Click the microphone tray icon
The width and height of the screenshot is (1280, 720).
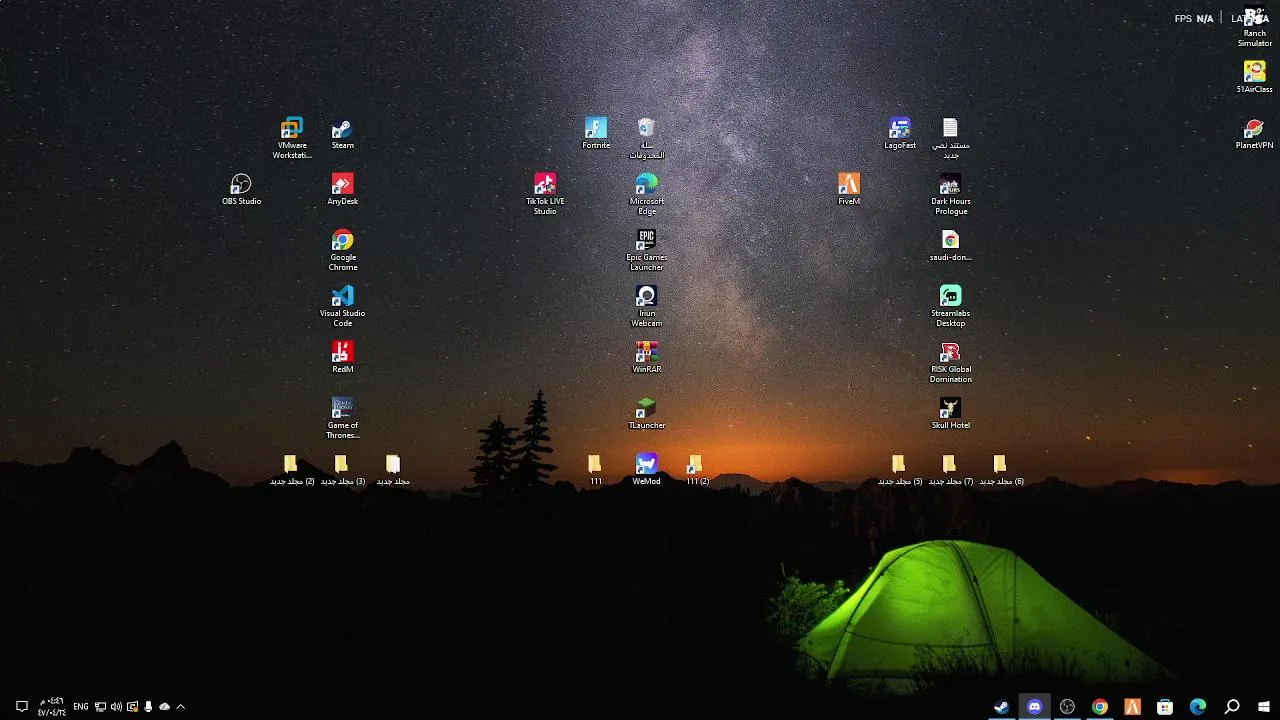tap(148, 707)
